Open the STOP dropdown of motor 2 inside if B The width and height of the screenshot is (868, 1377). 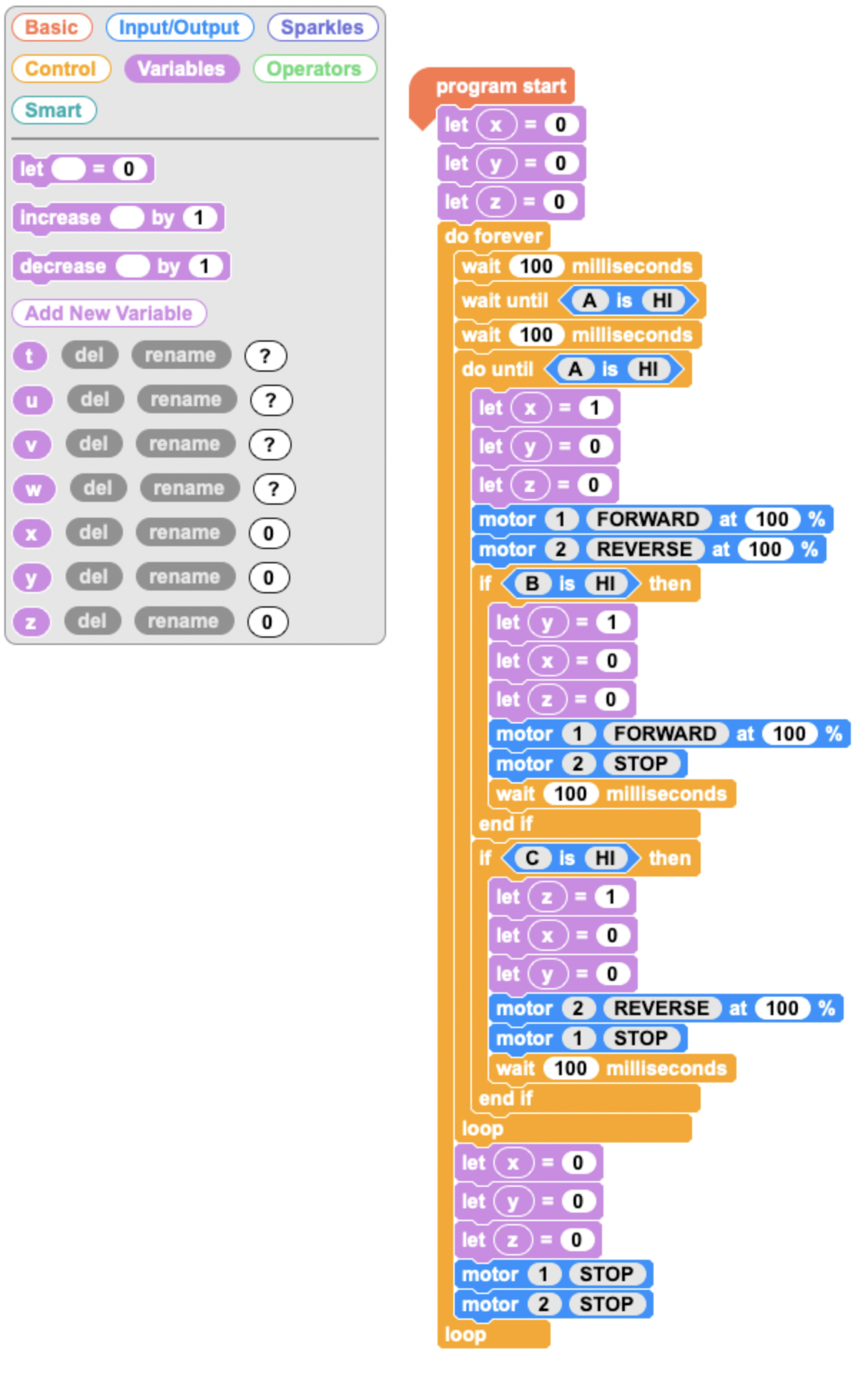(641, 764)
